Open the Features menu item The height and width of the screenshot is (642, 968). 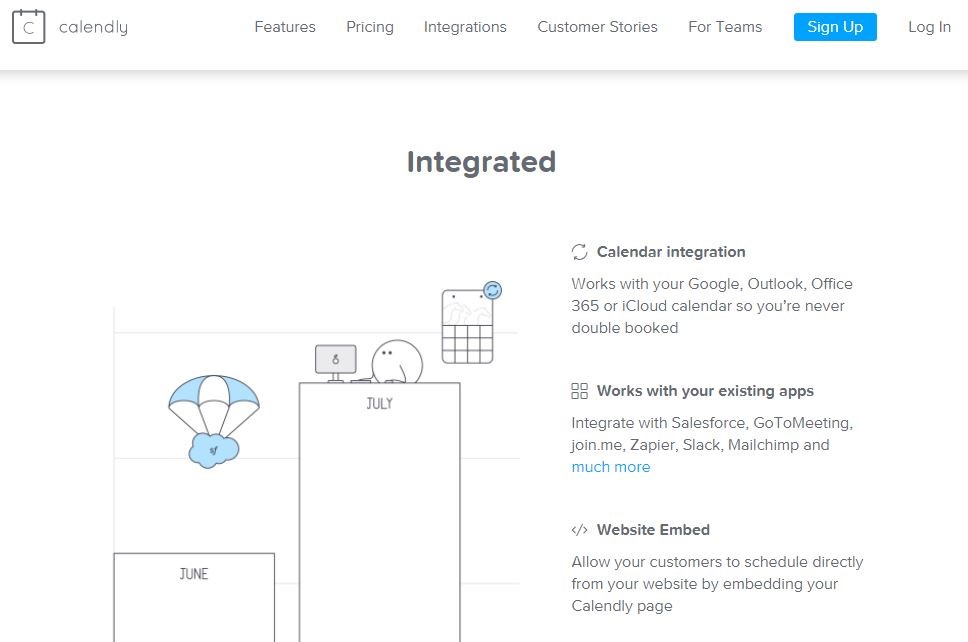(285, 27)
